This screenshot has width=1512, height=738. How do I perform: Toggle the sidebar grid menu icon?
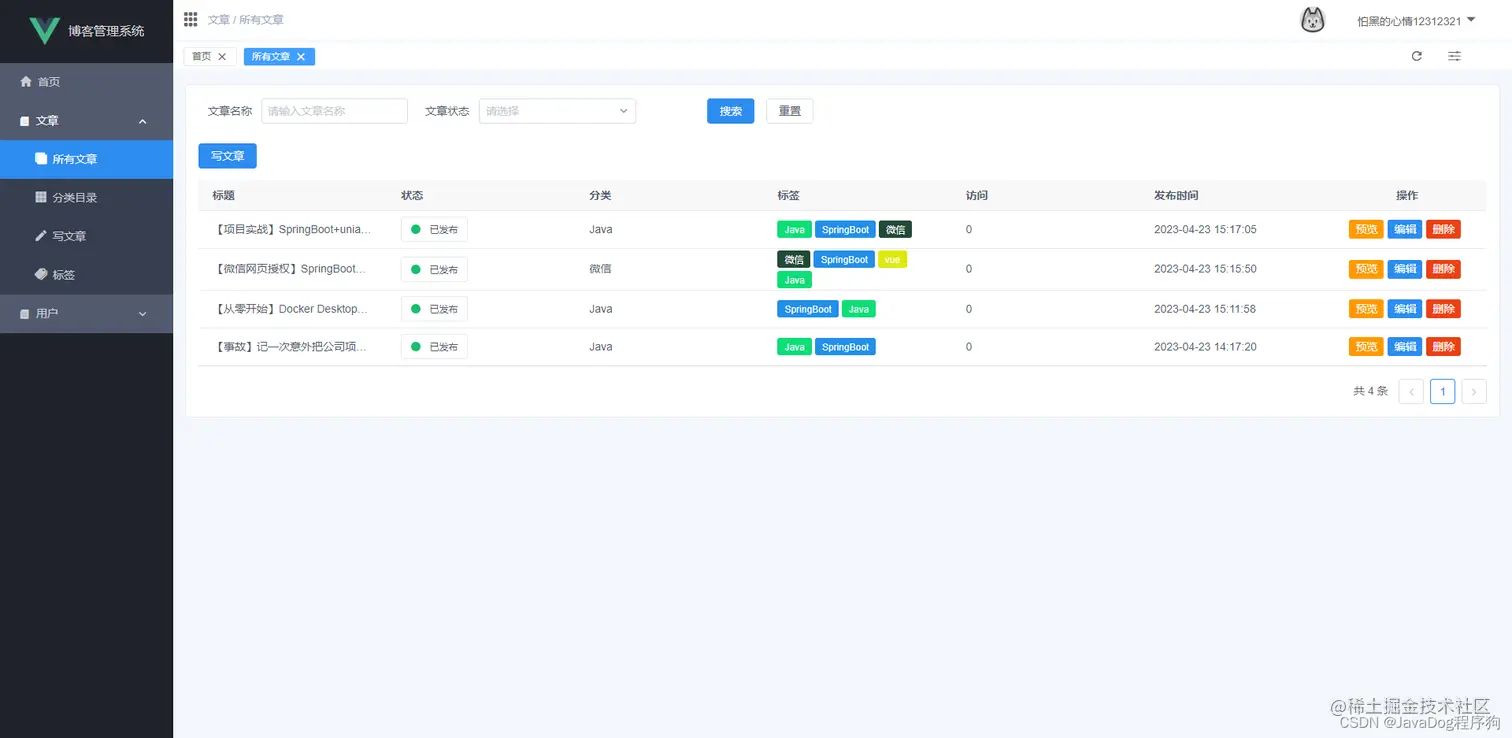(191, 19)
